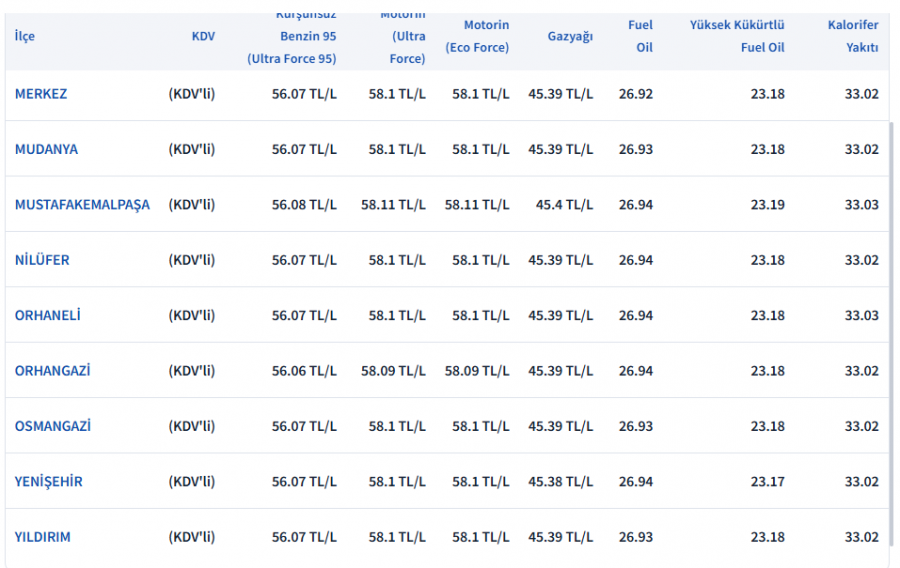Click the KDV column header
900x568 pixels.
click(203, 36)
